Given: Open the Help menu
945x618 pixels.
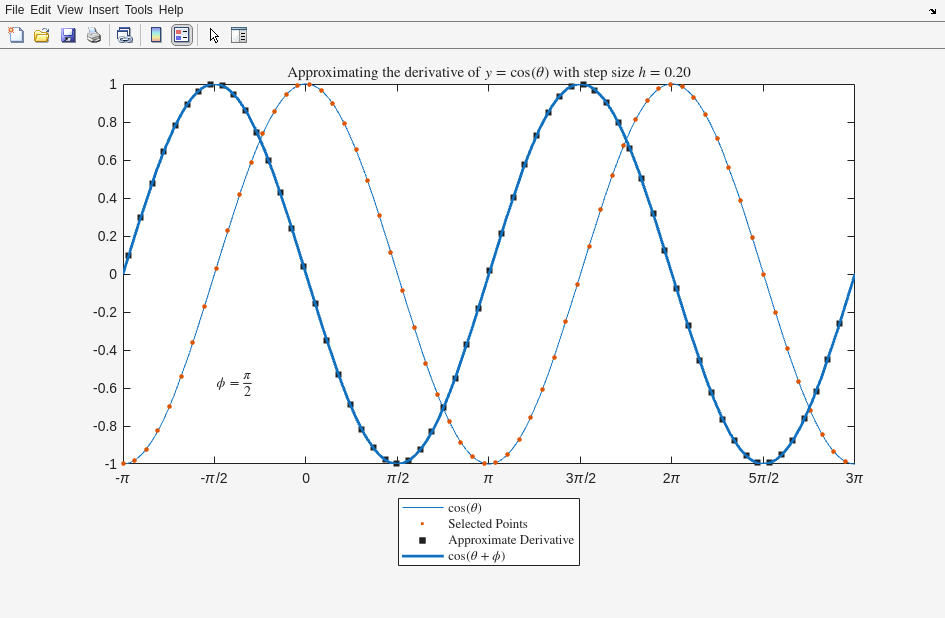Looking at the screenshot, I should tap(171, 10).
